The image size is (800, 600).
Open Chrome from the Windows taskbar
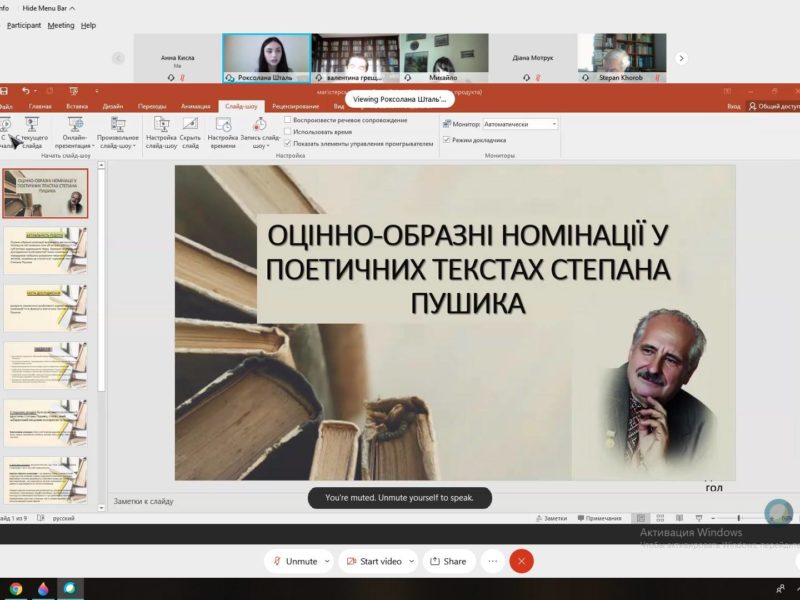pos(16,589)
